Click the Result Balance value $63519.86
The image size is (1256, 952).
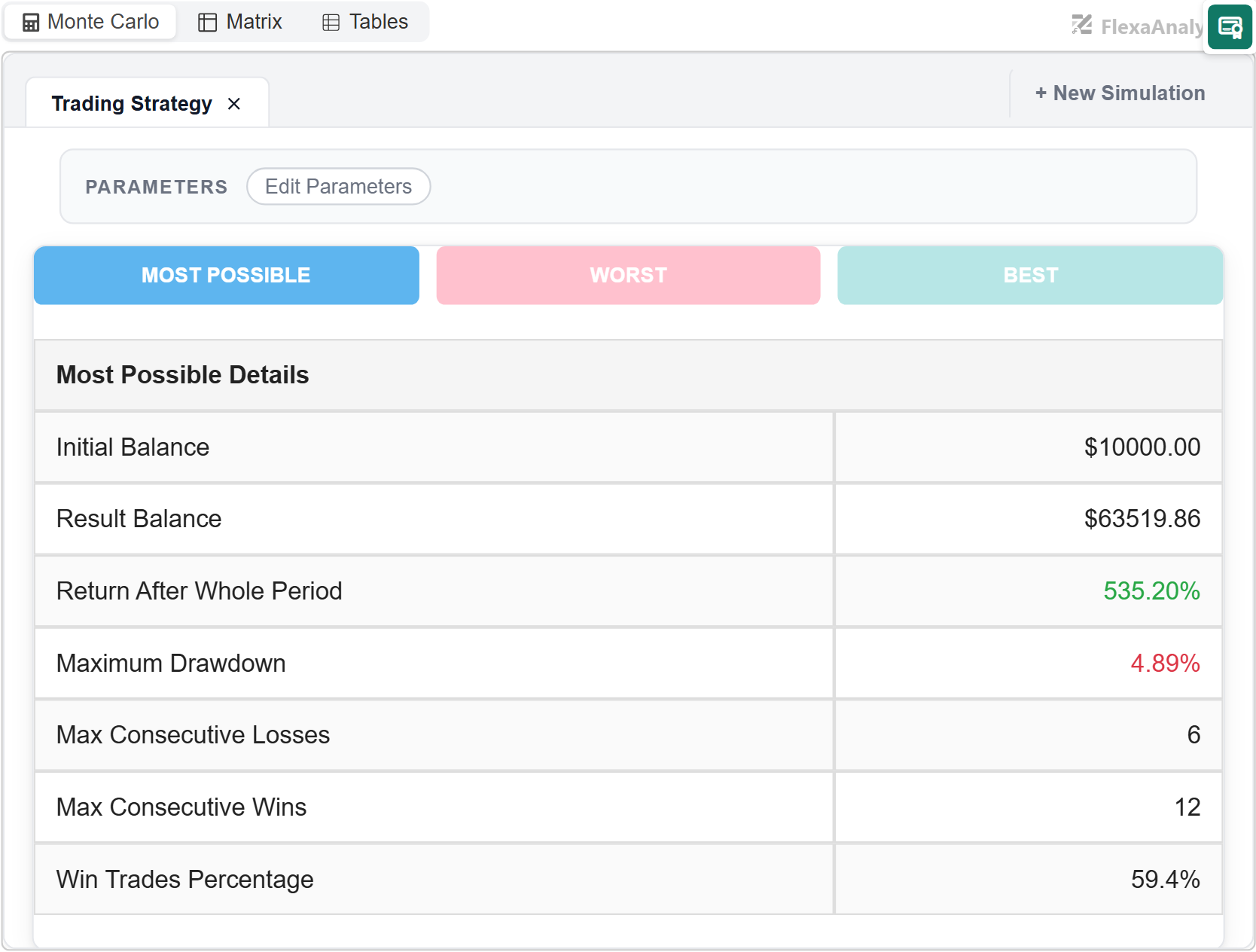tap(1142, 519)
